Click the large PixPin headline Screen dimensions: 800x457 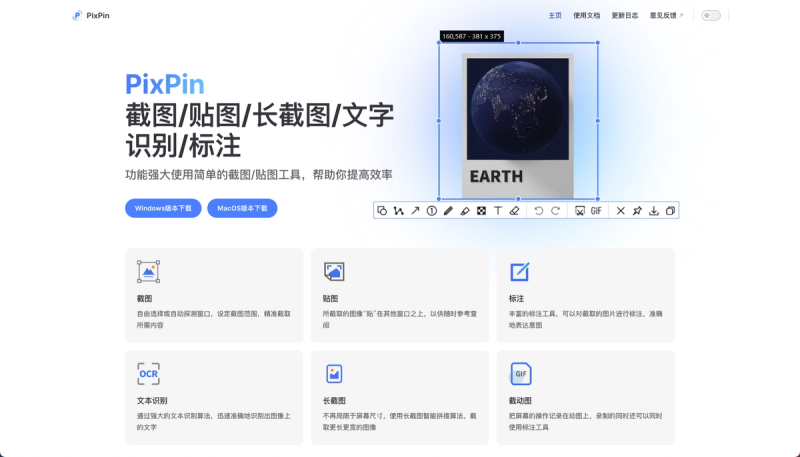pos(165,84)
